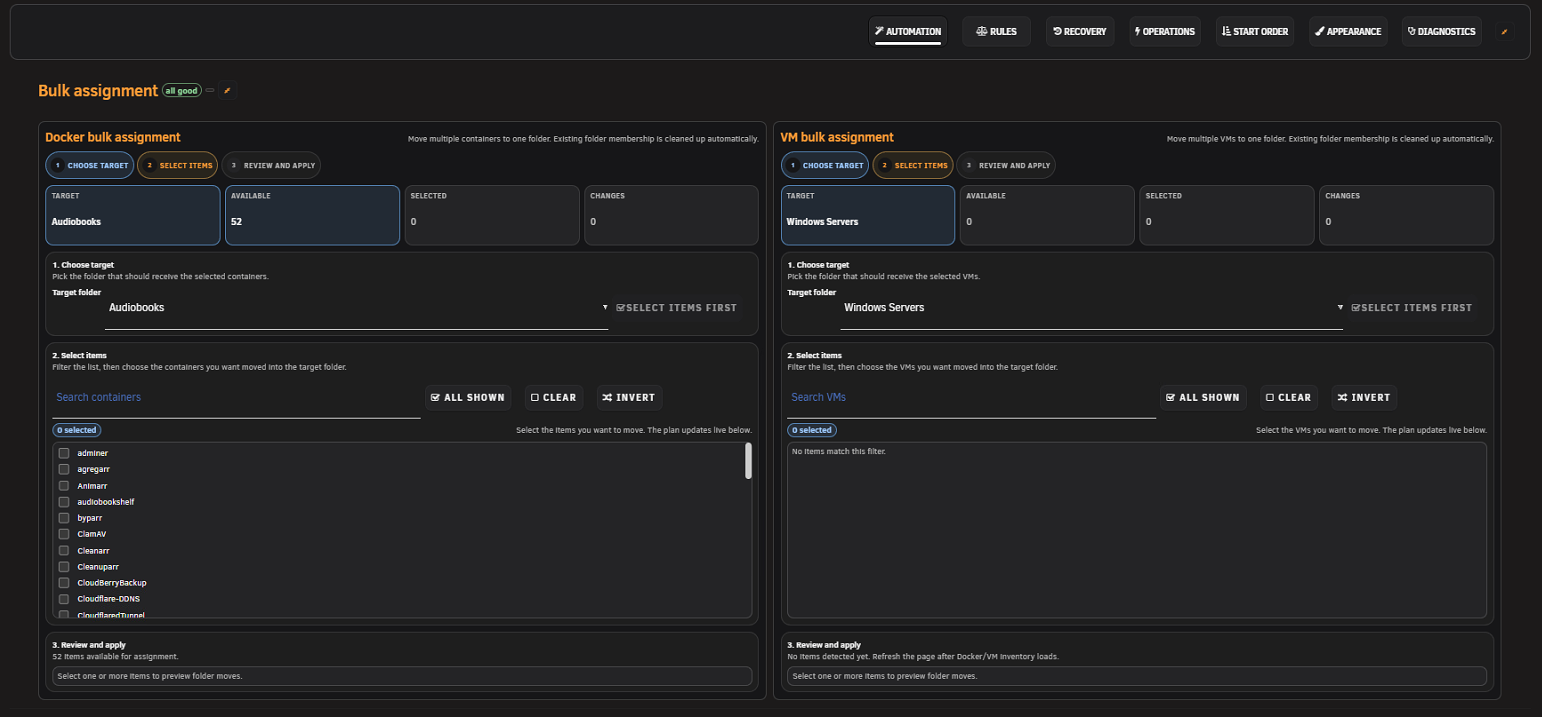1542x717 pixels.
Task: Select VM step 1 Choose Target pill
Action: 825,165
